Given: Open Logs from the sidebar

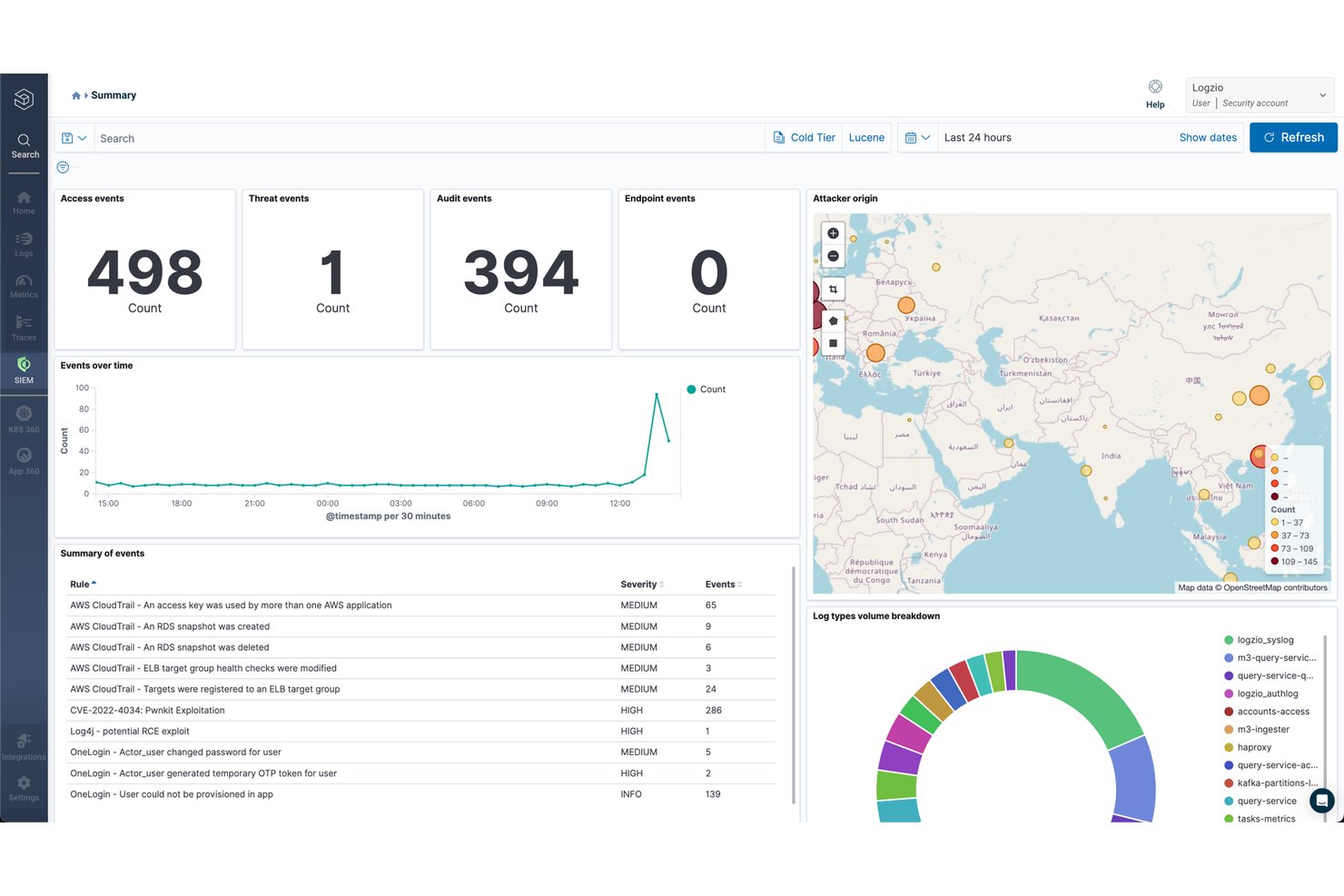Looking at the screenshot, I should coord(24,245).
